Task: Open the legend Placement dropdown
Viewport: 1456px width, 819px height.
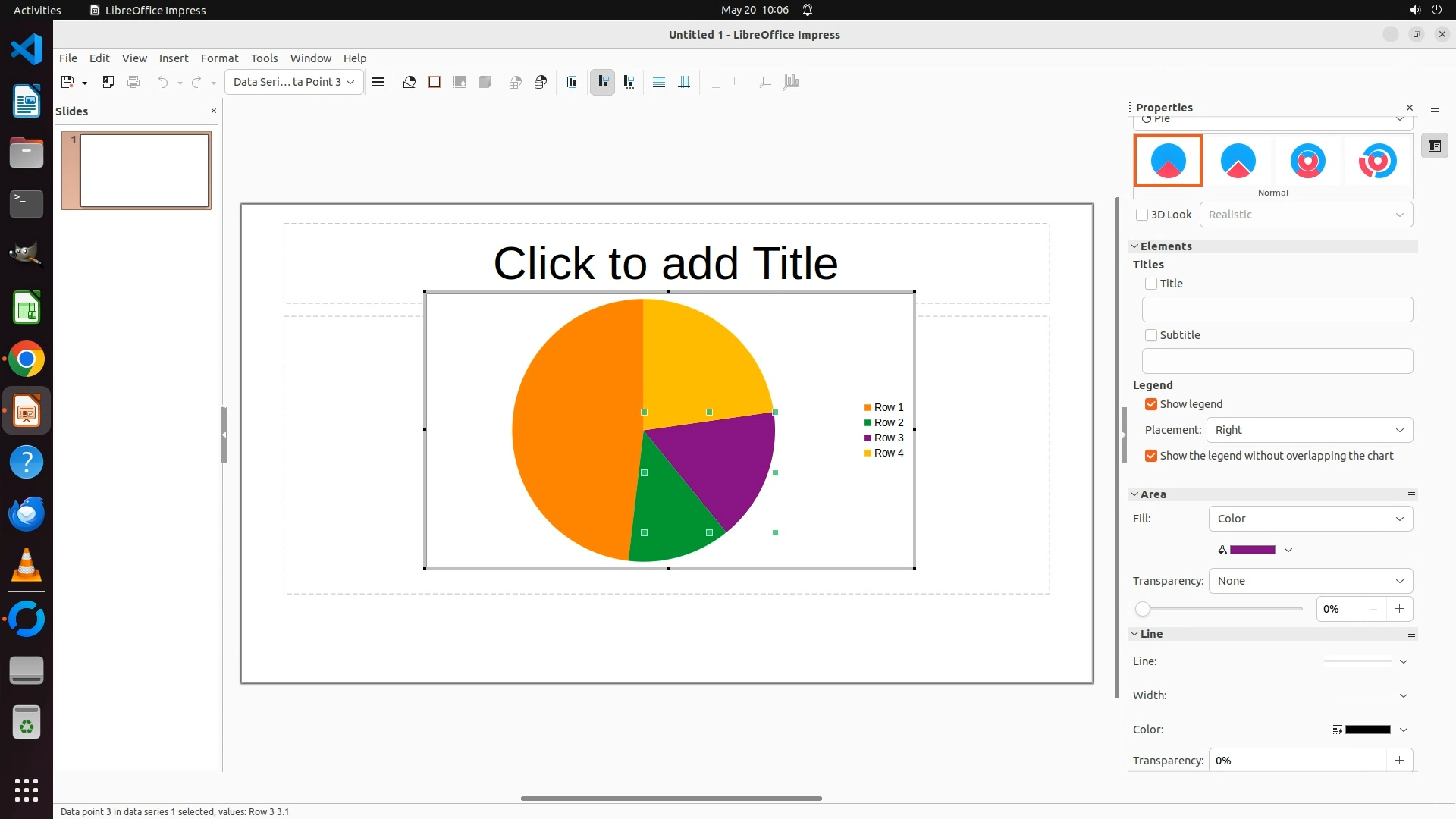Action: [x=1309, y=430]
